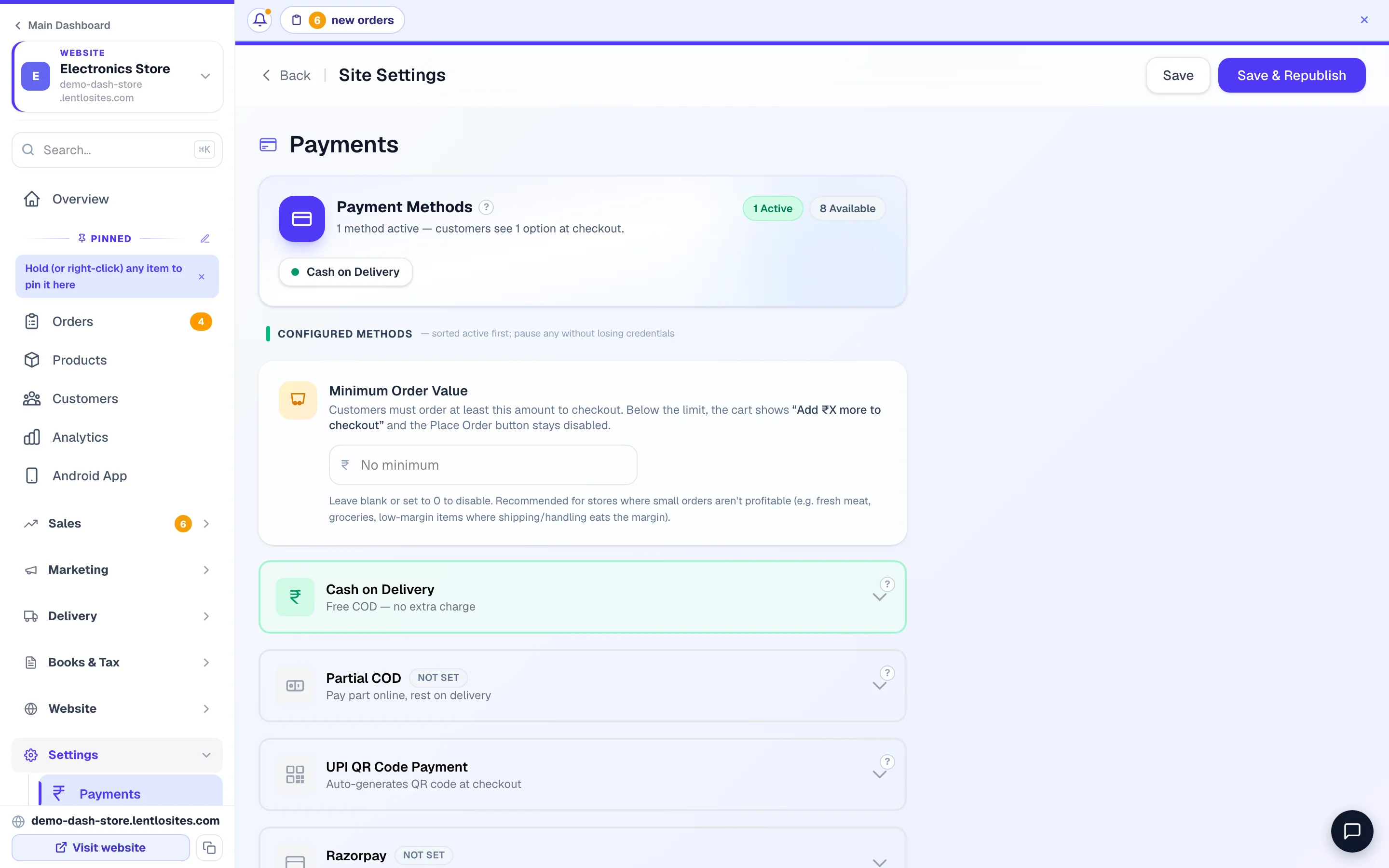This screenshot has width=1389, height=868.
Task: Click the Visit website button
Action: coord(100,847)
